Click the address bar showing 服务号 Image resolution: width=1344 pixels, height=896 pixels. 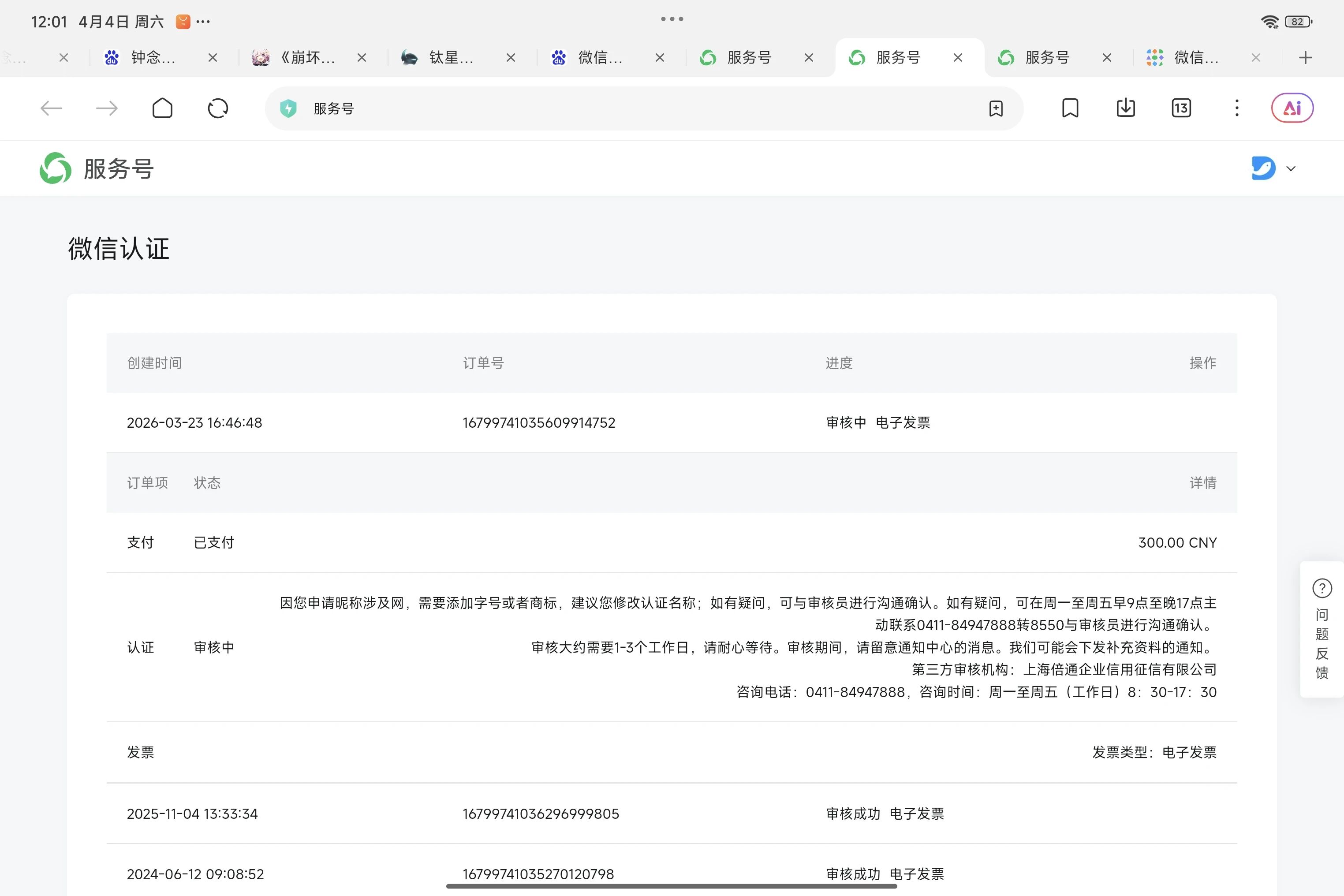[x=629, y=108]
